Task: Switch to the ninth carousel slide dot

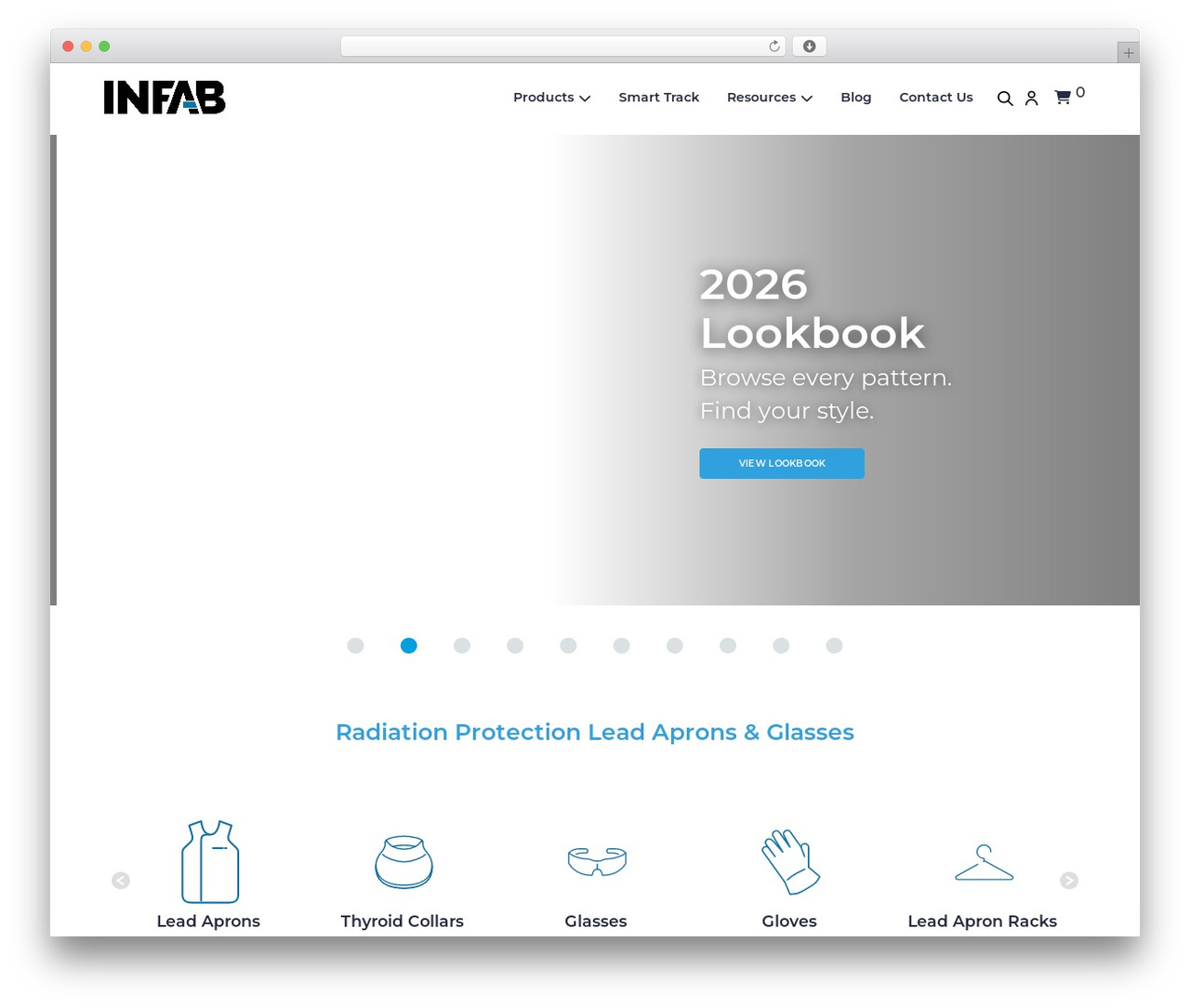Action: pyautogui.click(x=781, y=645)
